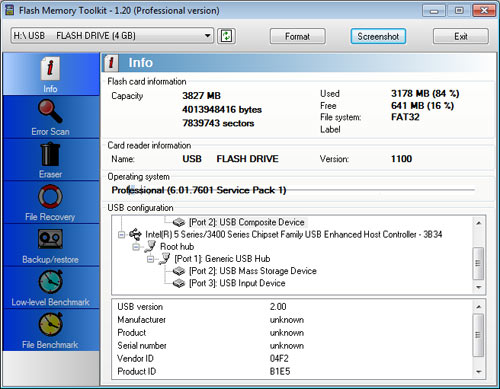Select the Info sidebar icon
500x389 pixels.
click(50, 69)
